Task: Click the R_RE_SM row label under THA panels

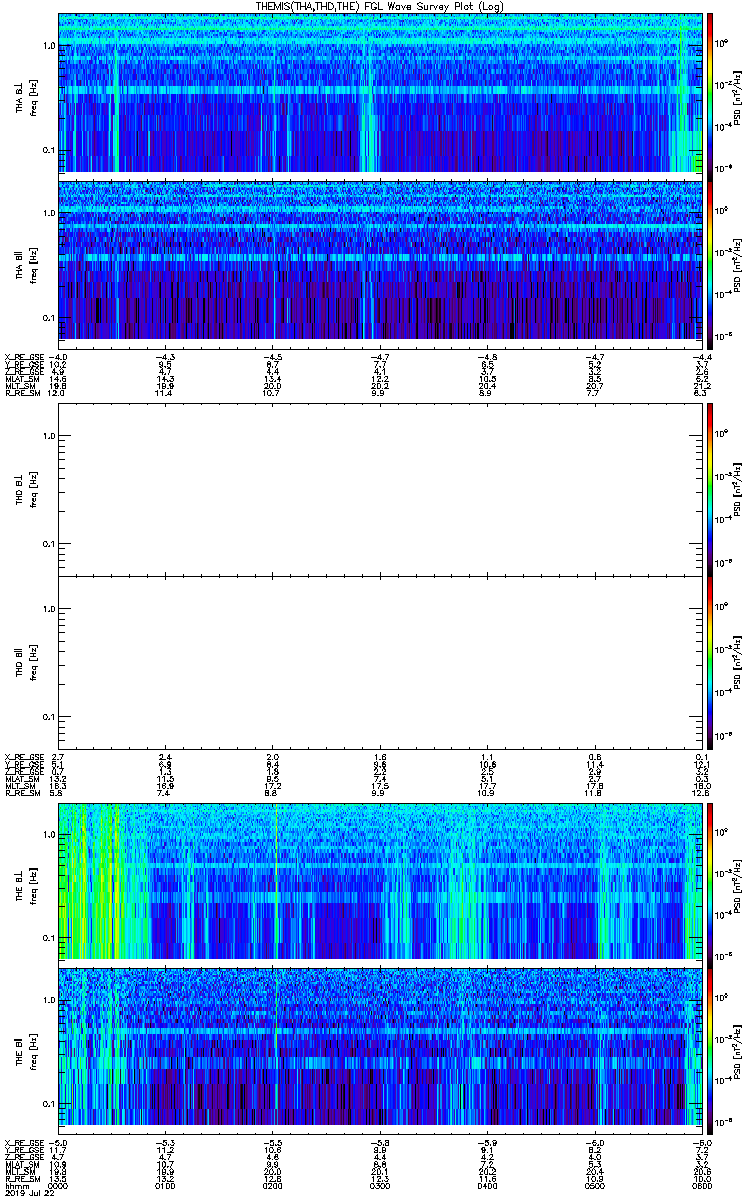Action: pyautogui.click(x=22, y=393)
